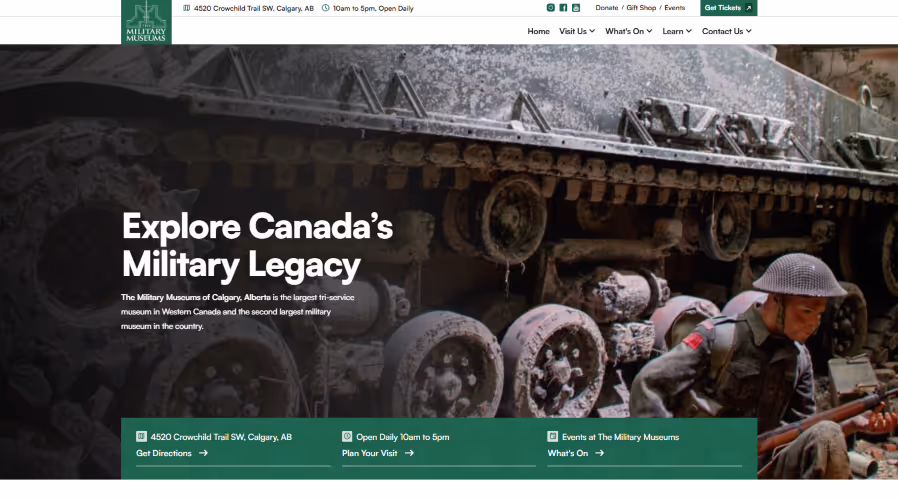898x500 pixels.
Task: Click the map icon beside the top-bar address
Action: pyautogui.click(x=187, y=8)
